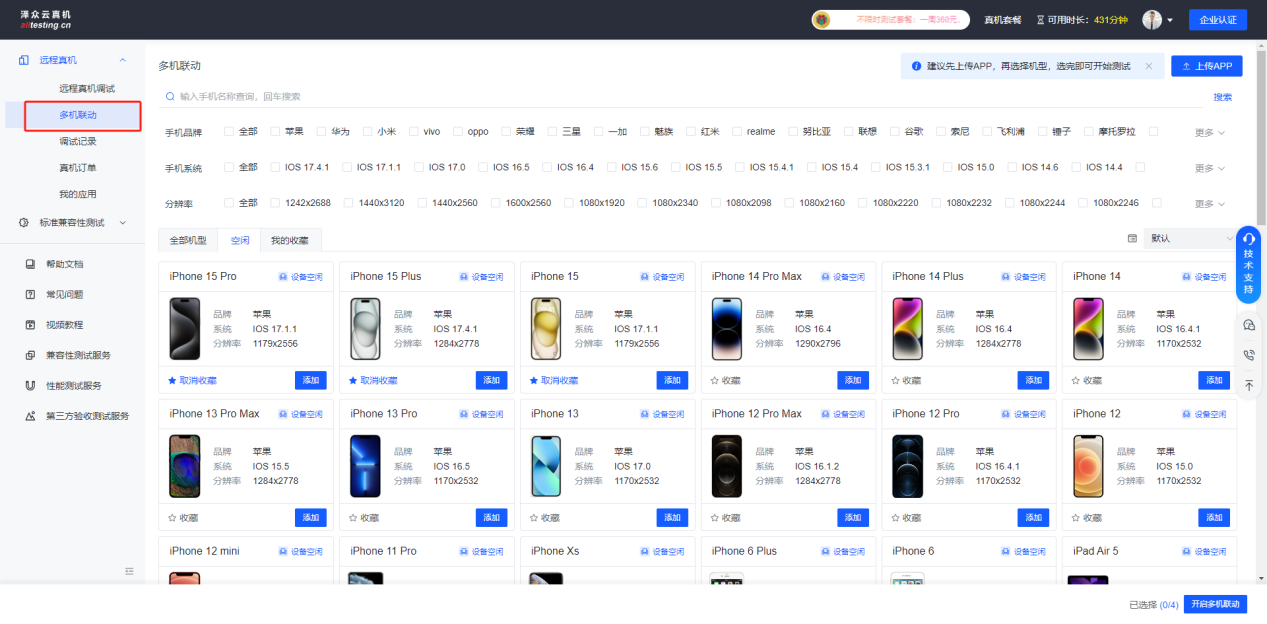
Task: Enable the IOS 17.4.1 system filter
Action: 276,167
